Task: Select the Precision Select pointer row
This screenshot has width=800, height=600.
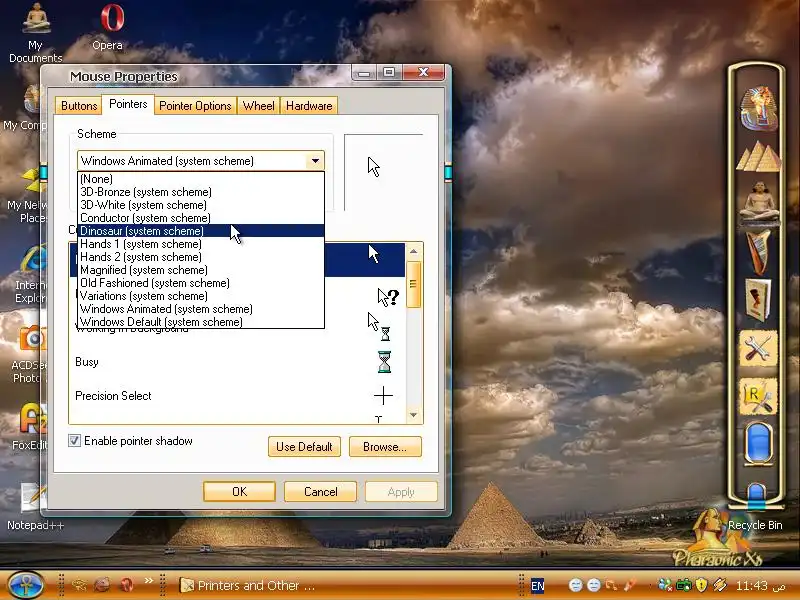Action: pos(238,396)
